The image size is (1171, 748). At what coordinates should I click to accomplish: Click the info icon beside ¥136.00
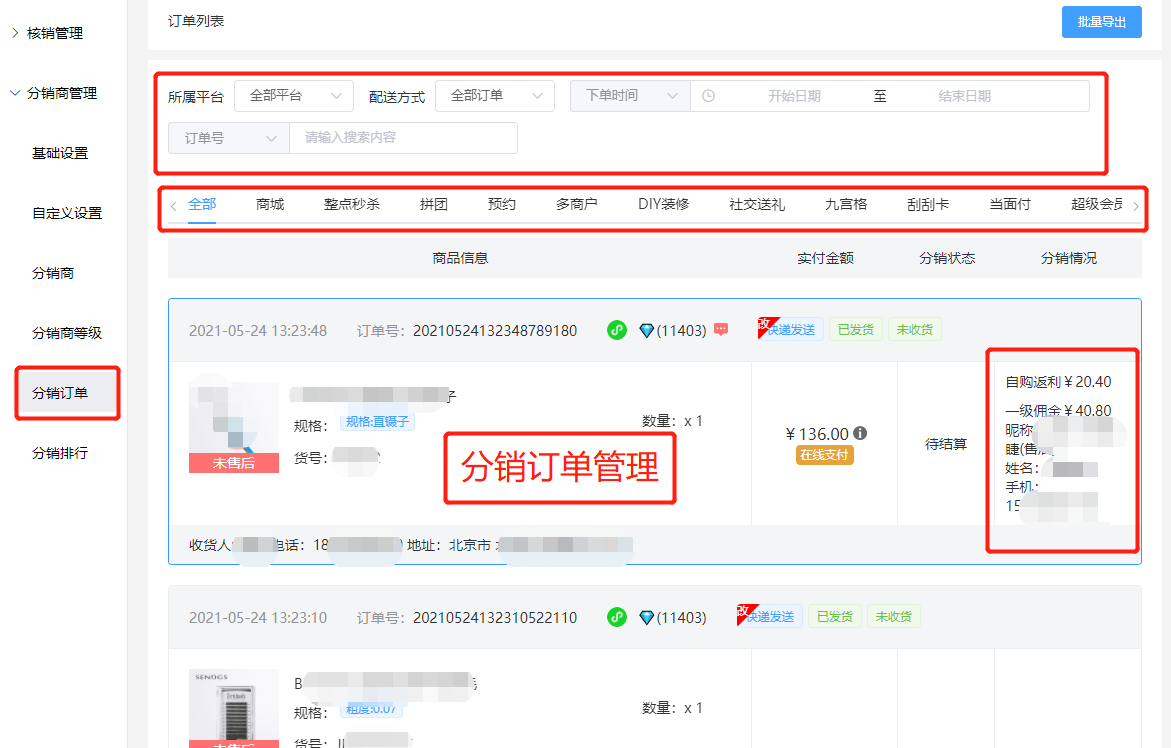tap(860, 433)
